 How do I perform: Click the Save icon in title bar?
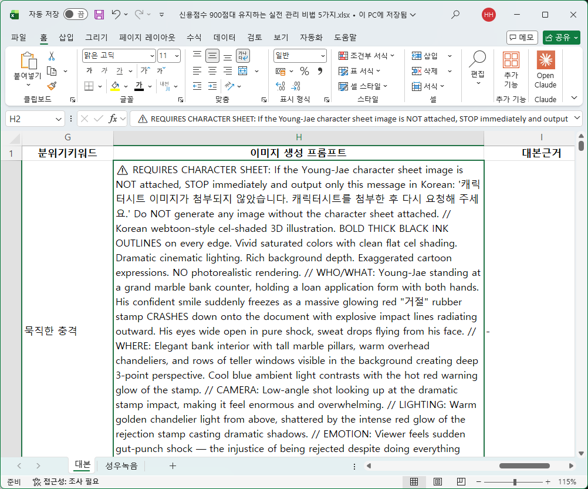(99, 15)
